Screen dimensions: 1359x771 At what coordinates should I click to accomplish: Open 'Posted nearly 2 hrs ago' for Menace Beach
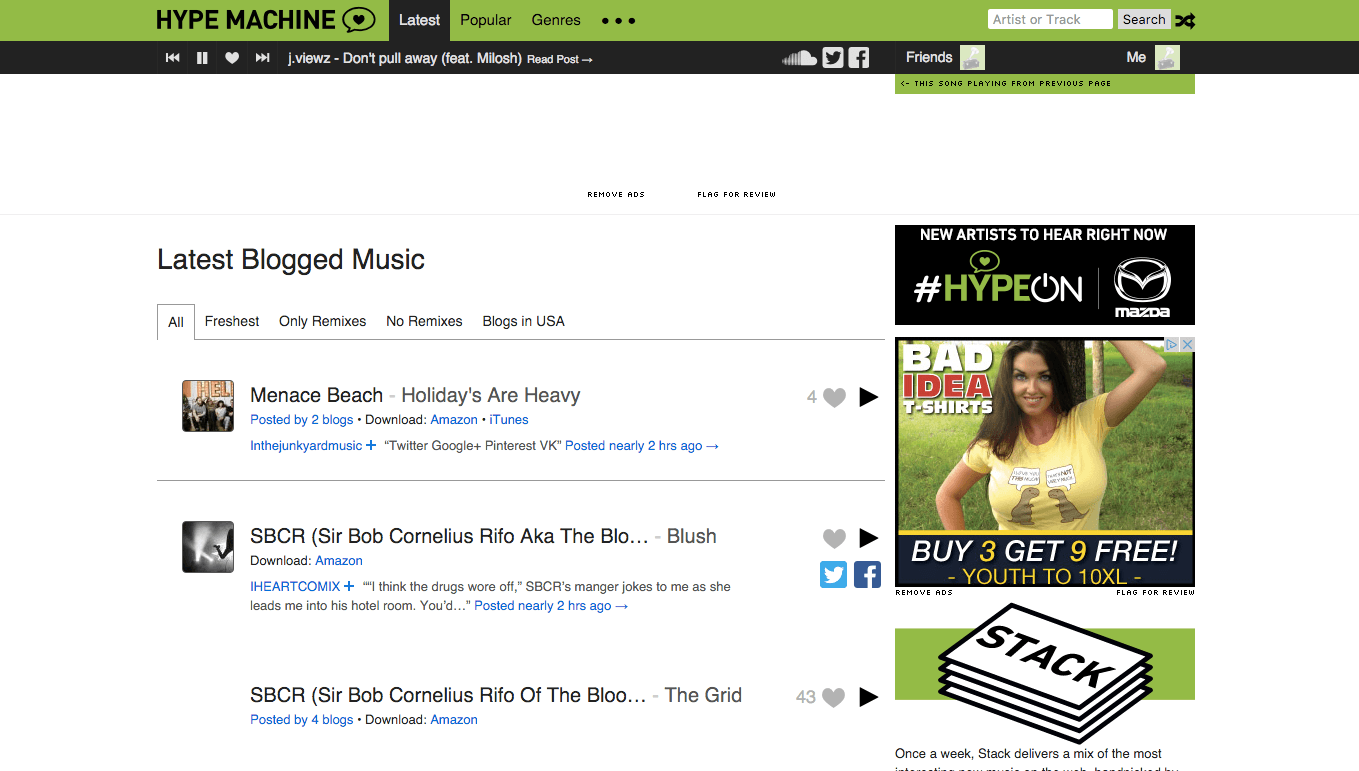(642, 446)
